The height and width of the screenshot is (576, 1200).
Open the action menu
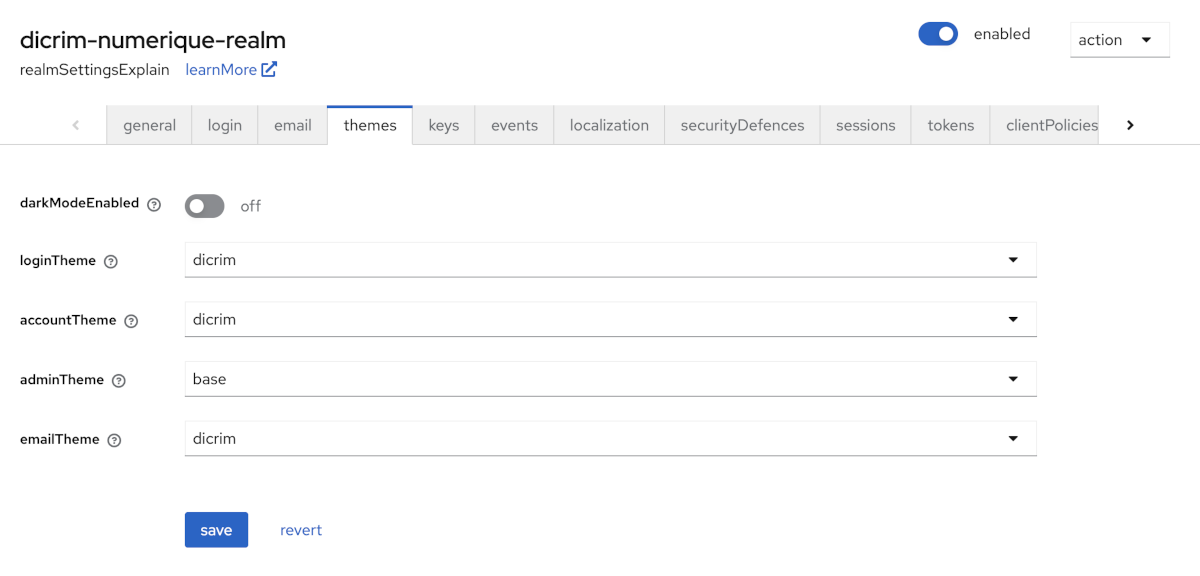(1118, 39)
